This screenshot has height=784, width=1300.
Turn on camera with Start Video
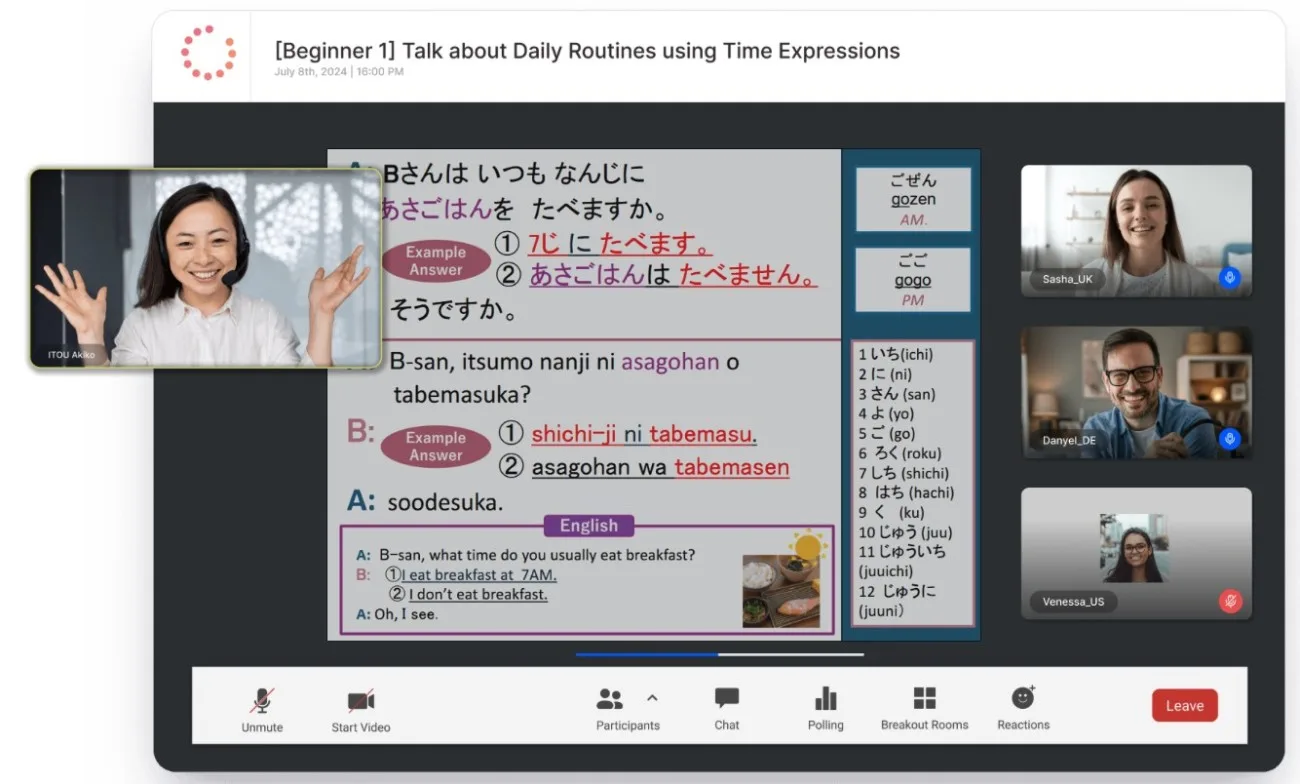click(360, 701)
